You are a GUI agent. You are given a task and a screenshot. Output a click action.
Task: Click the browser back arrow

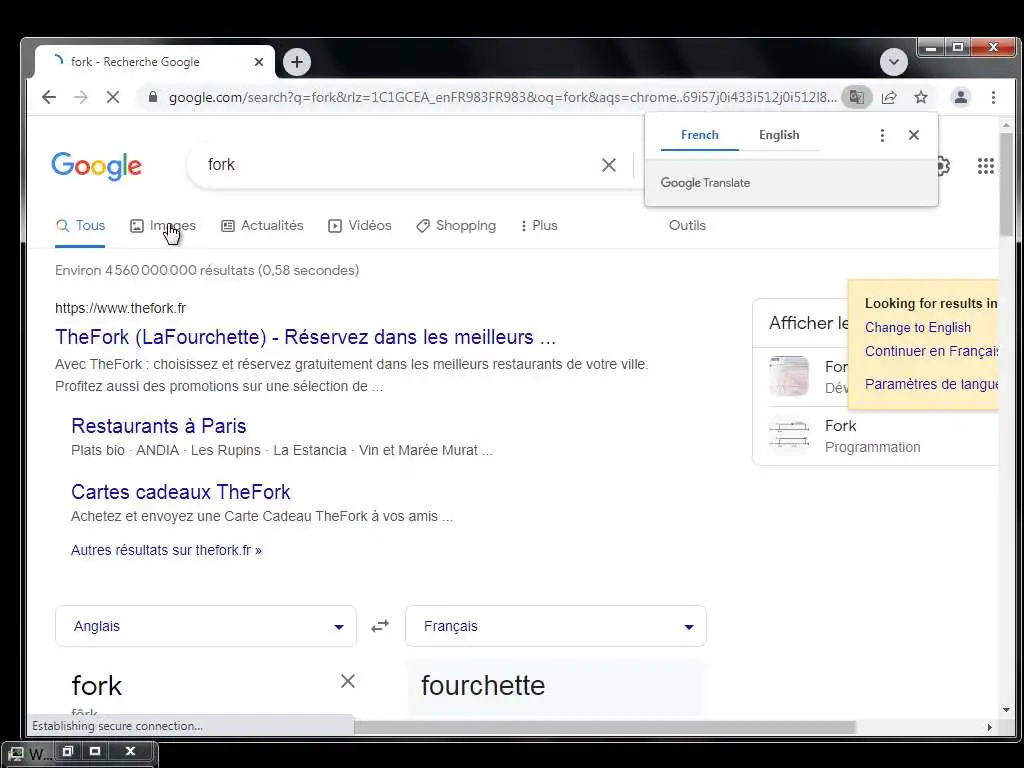(49, 97)
